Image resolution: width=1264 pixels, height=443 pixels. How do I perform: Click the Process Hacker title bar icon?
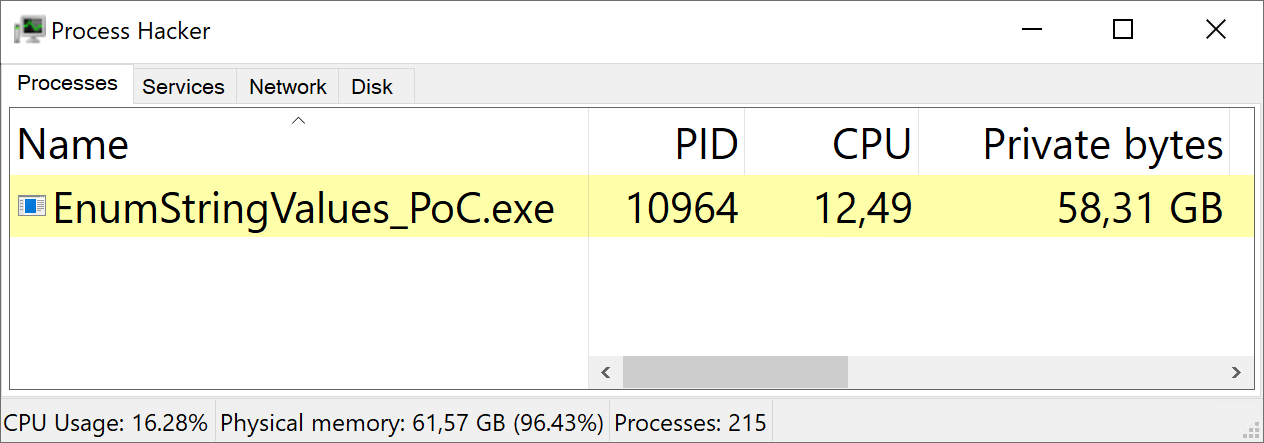coord(28,30)
